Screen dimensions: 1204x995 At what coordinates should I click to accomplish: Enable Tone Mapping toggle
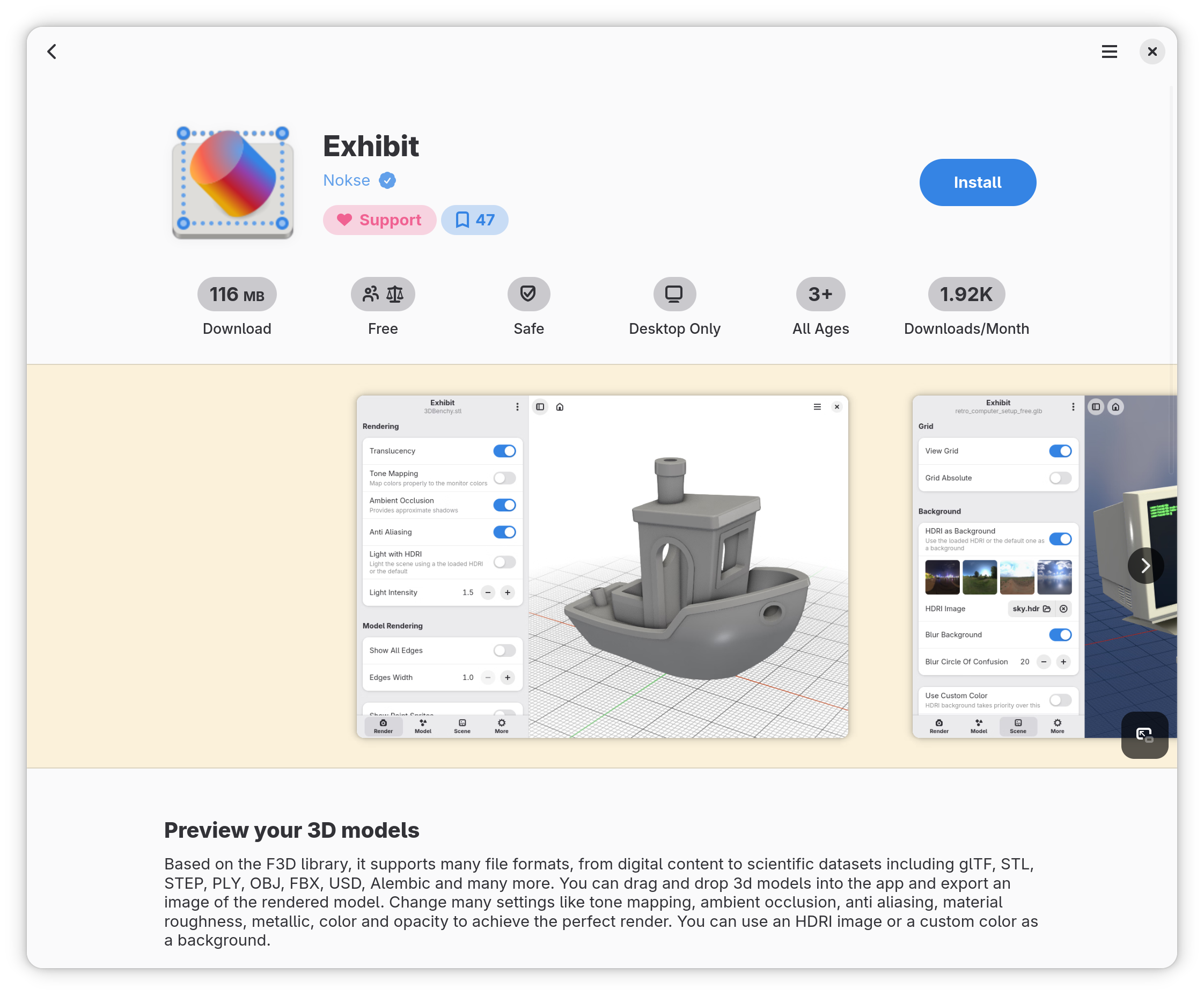click(504, 478)
